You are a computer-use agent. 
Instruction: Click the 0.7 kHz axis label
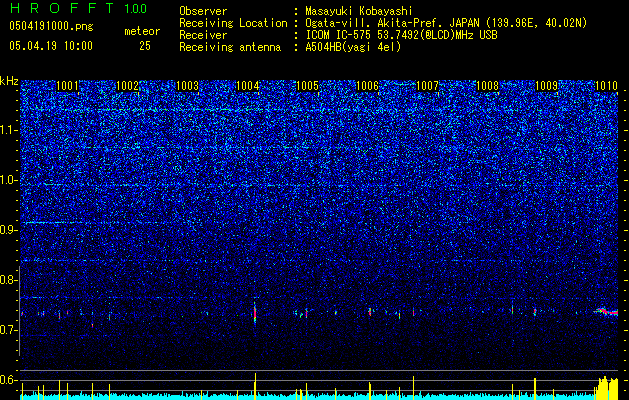pyautogui.click(x=8, y=330)
